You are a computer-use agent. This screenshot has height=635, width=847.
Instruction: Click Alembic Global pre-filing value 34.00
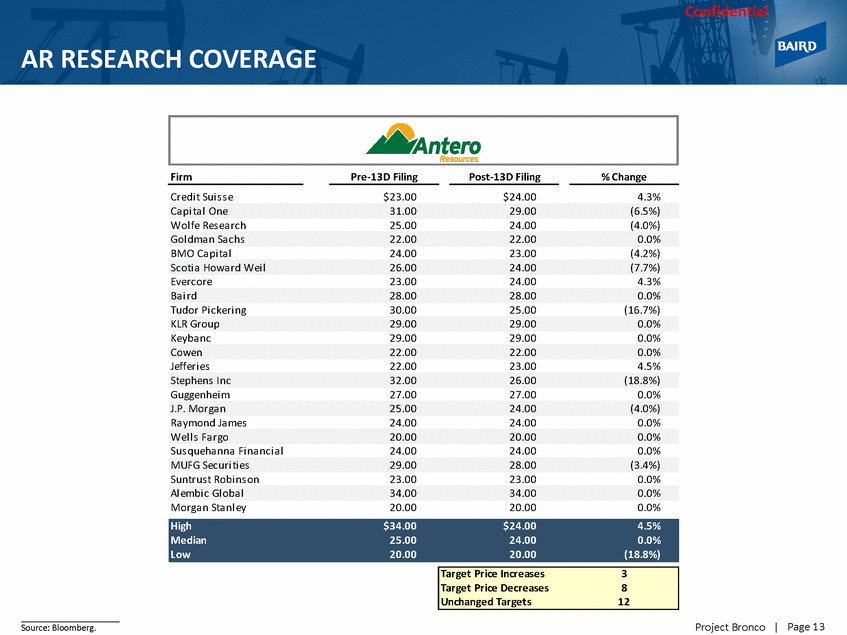(x=403, y=494)
